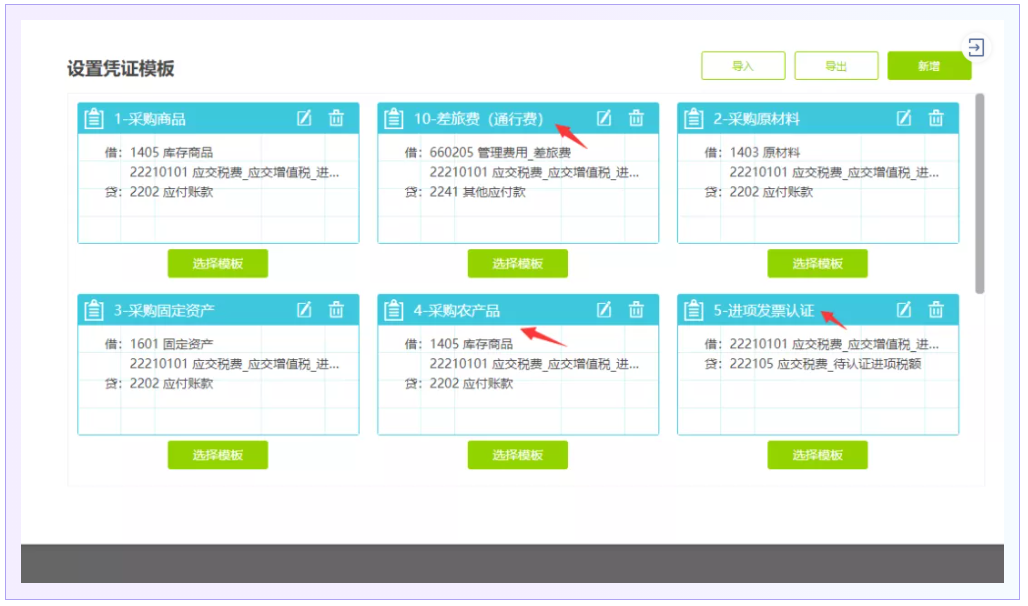Delete the 3-采购固定资产 template
Image resolution: width=1028 pixels, height=606 pixels.
336,310
